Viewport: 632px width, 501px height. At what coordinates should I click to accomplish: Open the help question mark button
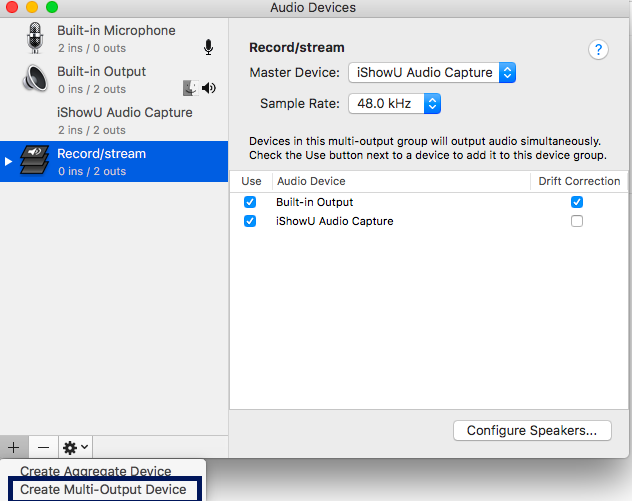598,50
